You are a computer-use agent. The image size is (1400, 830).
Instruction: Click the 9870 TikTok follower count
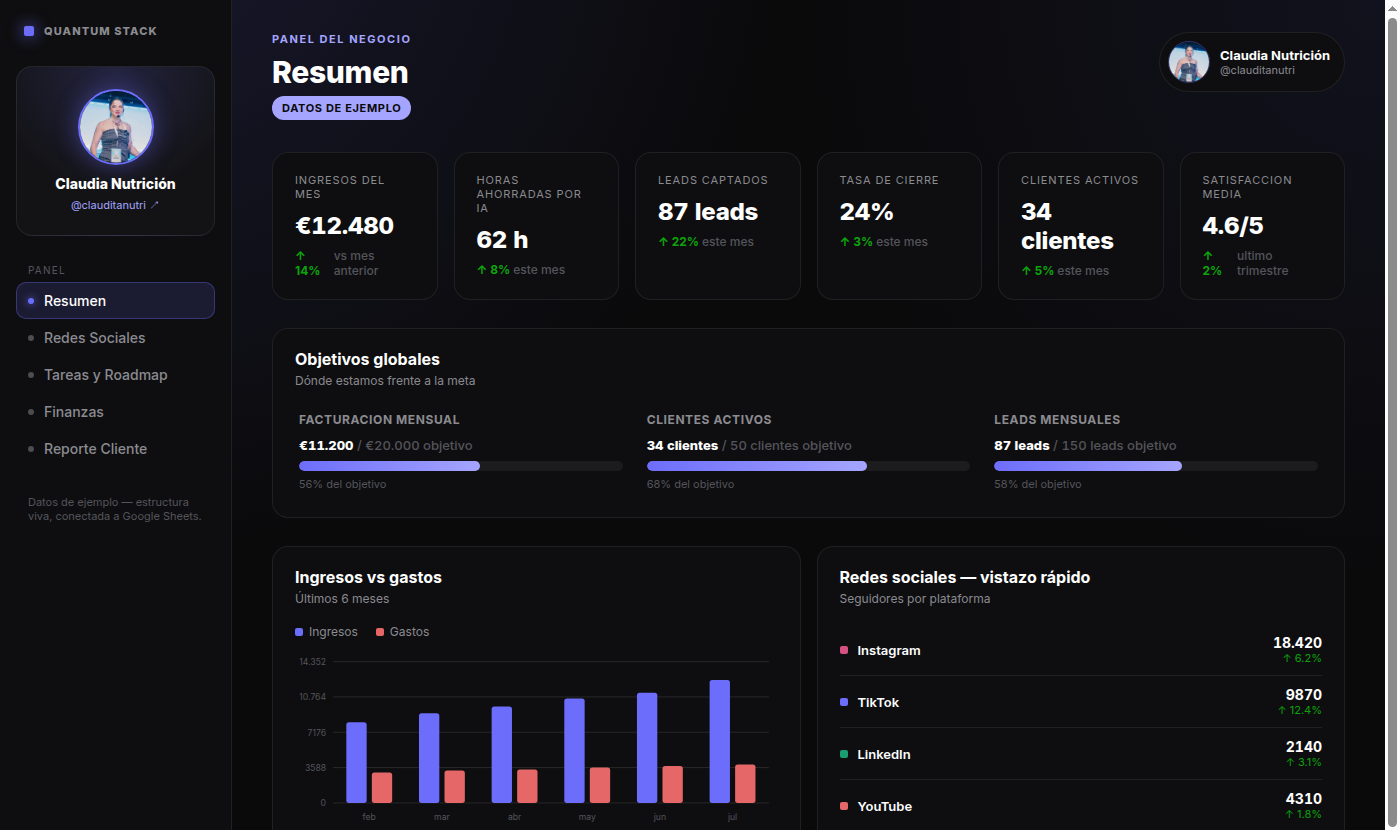[1303, 695]
